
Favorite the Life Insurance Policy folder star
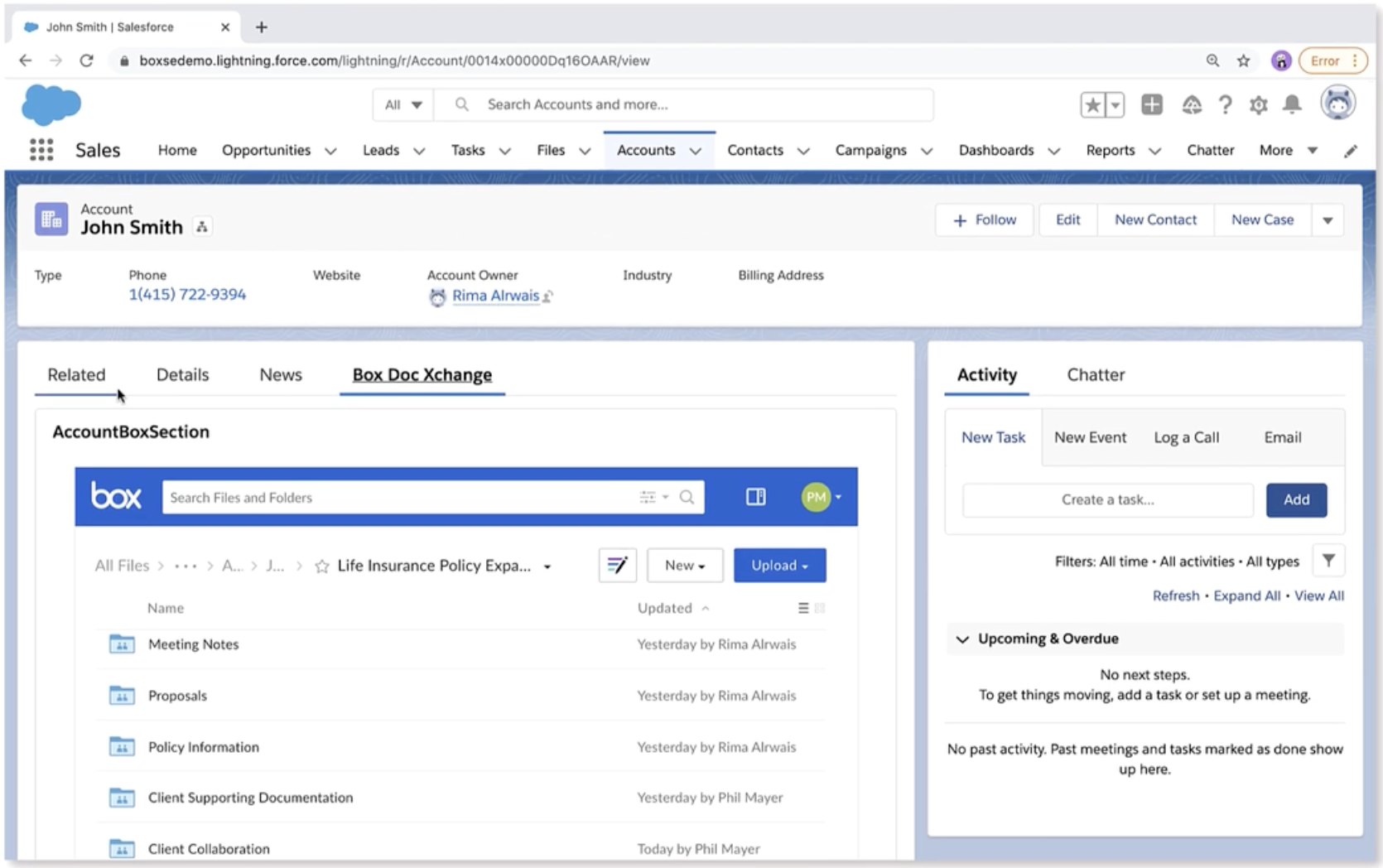pyautogui.click(x=322, y=567)
